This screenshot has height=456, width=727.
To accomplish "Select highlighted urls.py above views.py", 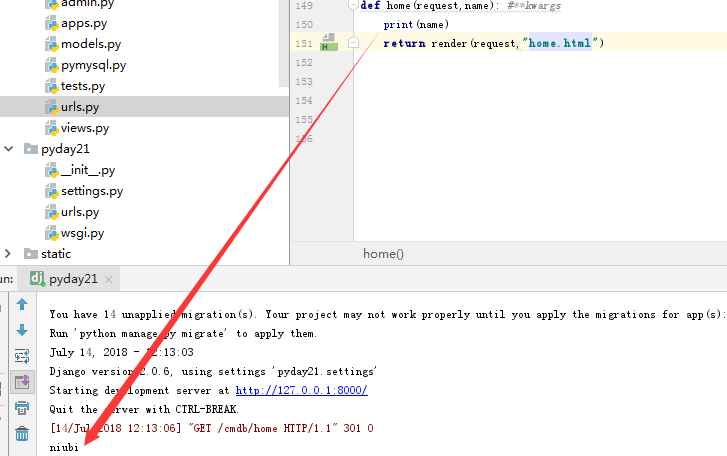I will 80,107.
